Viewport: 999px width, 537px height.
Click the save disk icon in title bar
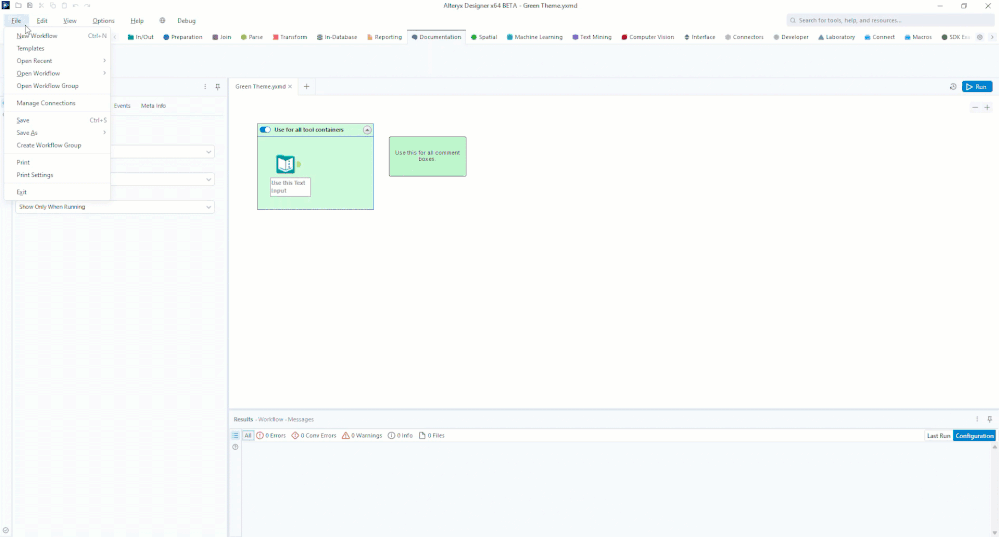[29, 6]
